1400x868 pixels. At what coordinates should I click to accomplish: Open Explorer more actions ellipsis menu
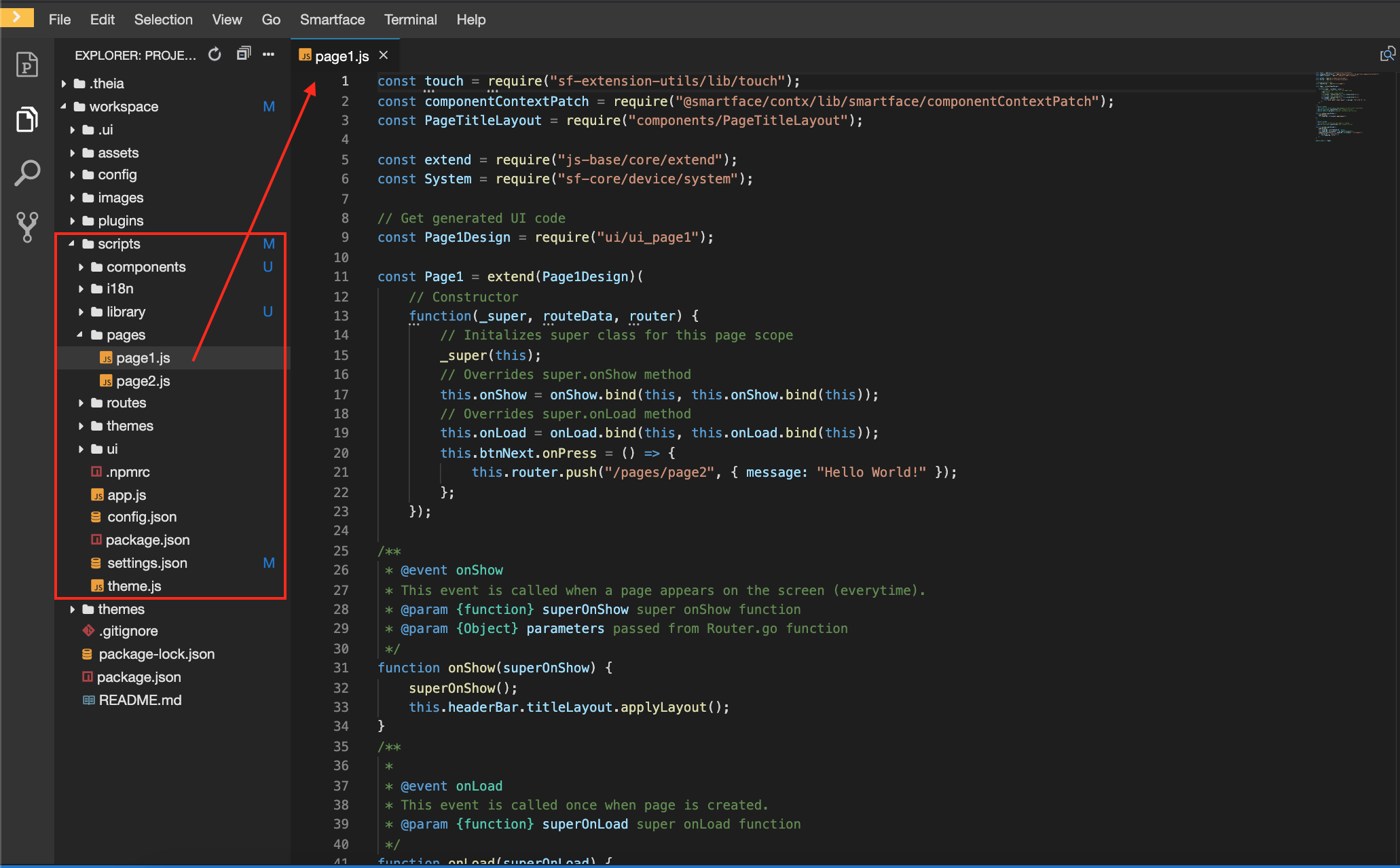pyautogui.click(x=269, y=54)
